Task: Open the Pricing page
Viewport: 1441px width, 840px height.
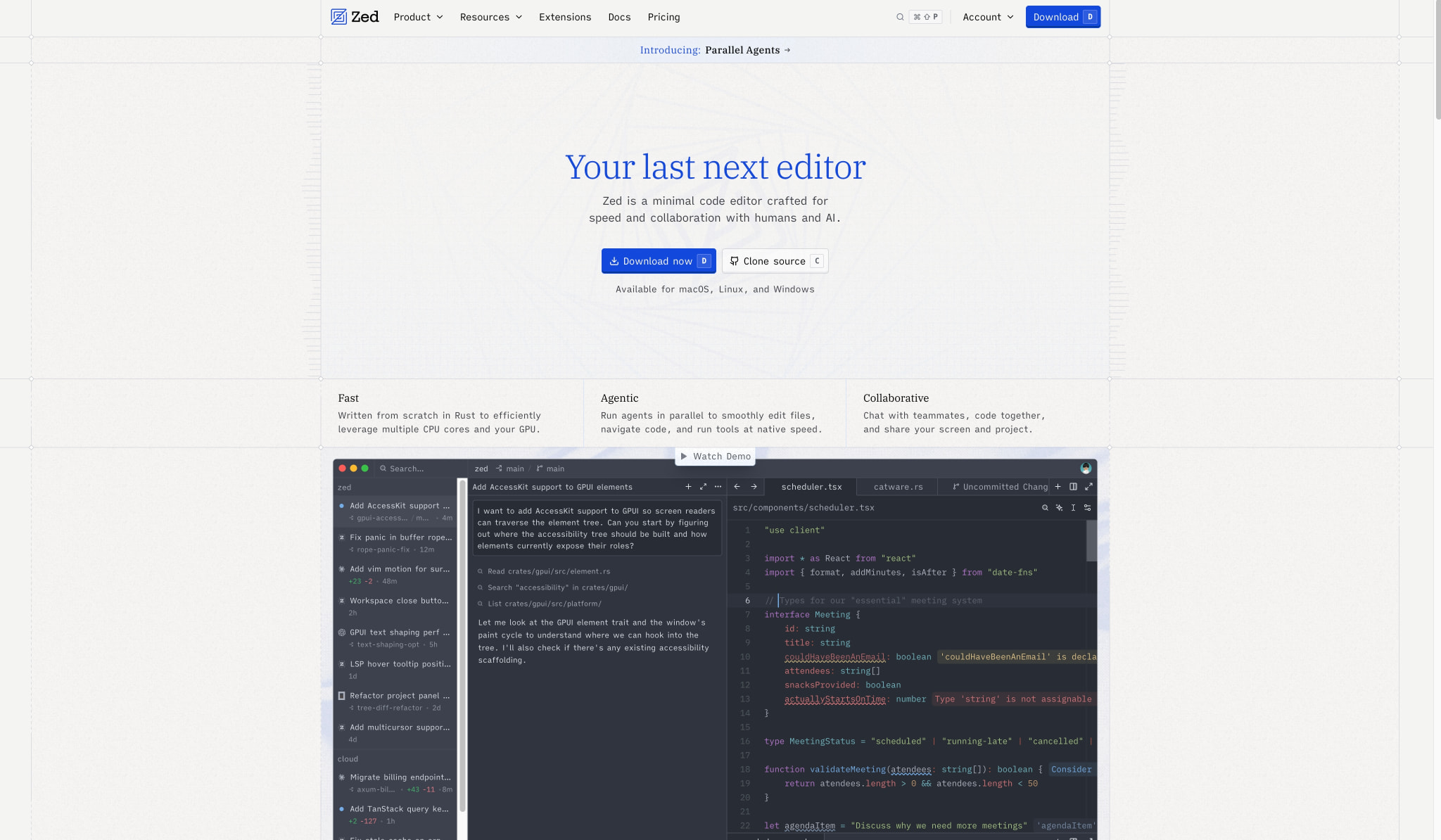Action: coord(664,17)
